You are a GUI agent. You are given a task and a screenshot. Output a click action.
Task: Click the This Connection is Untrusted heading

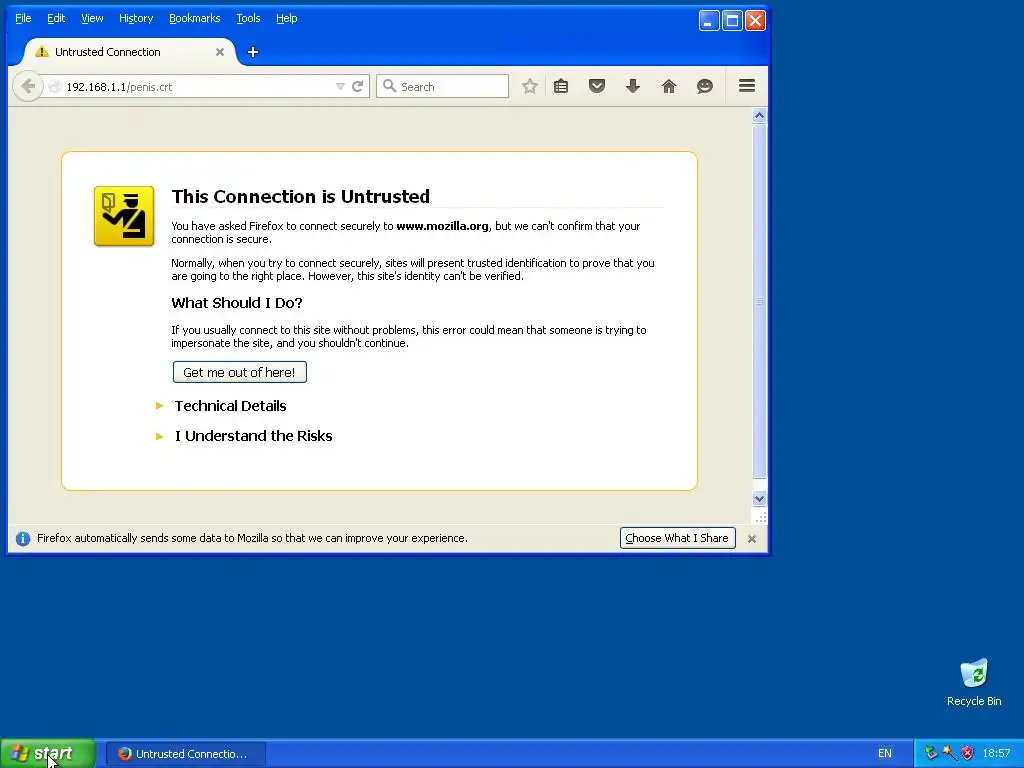[300, 197]
